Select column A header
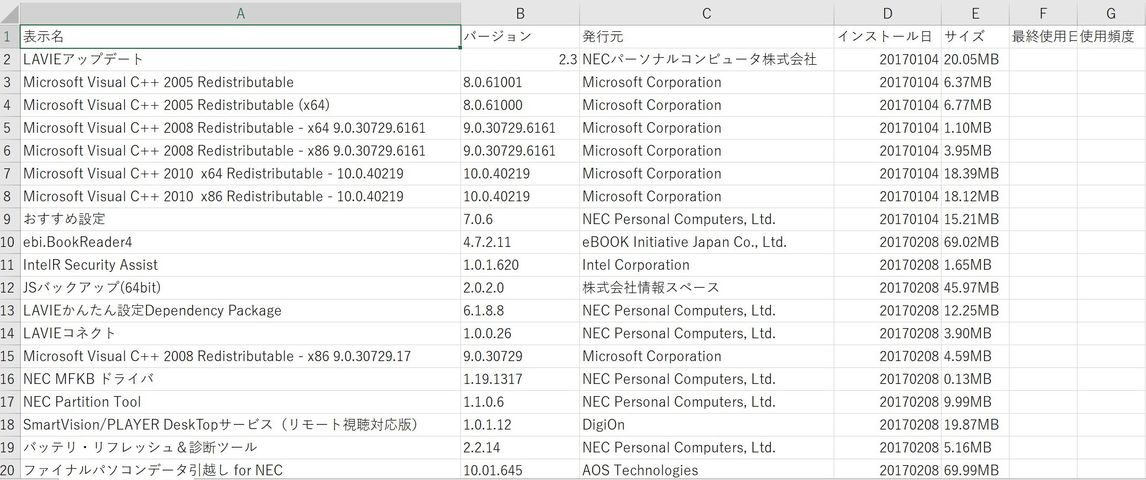This screenshot has height=480, width=1146. pos(240,13)
